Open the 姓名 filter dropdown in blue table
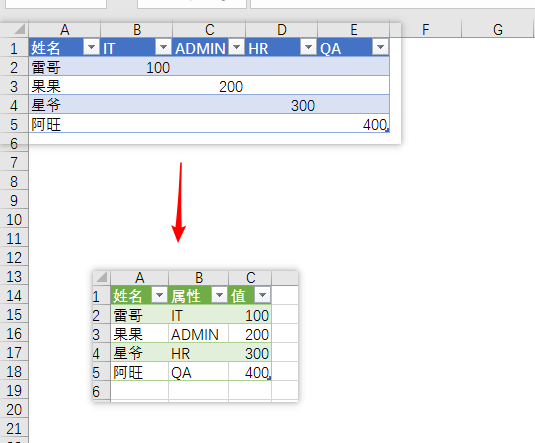Image resolution: width=535 pixels, height=443 pixels. click(91, 47)
